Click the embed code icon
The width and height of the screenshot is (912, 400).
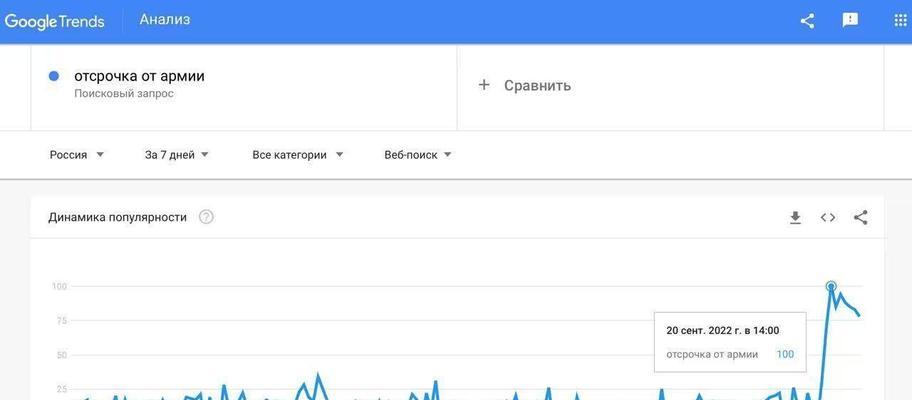pos(828,217)
